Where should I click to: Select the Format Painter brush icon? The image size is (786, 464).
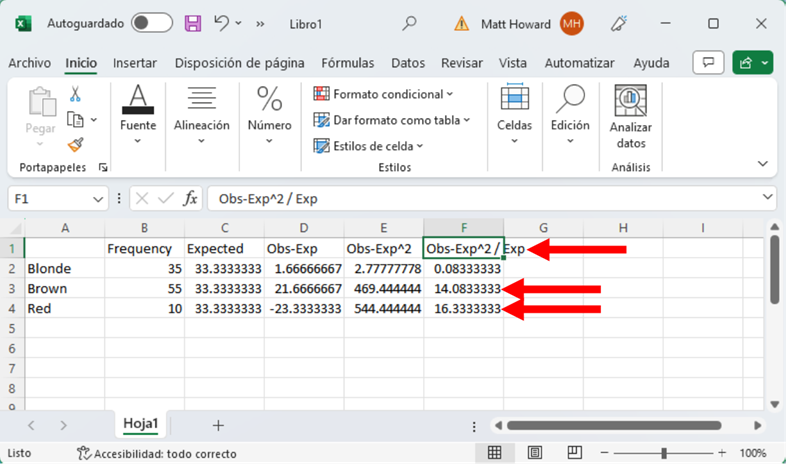click(x=75, y=145)
